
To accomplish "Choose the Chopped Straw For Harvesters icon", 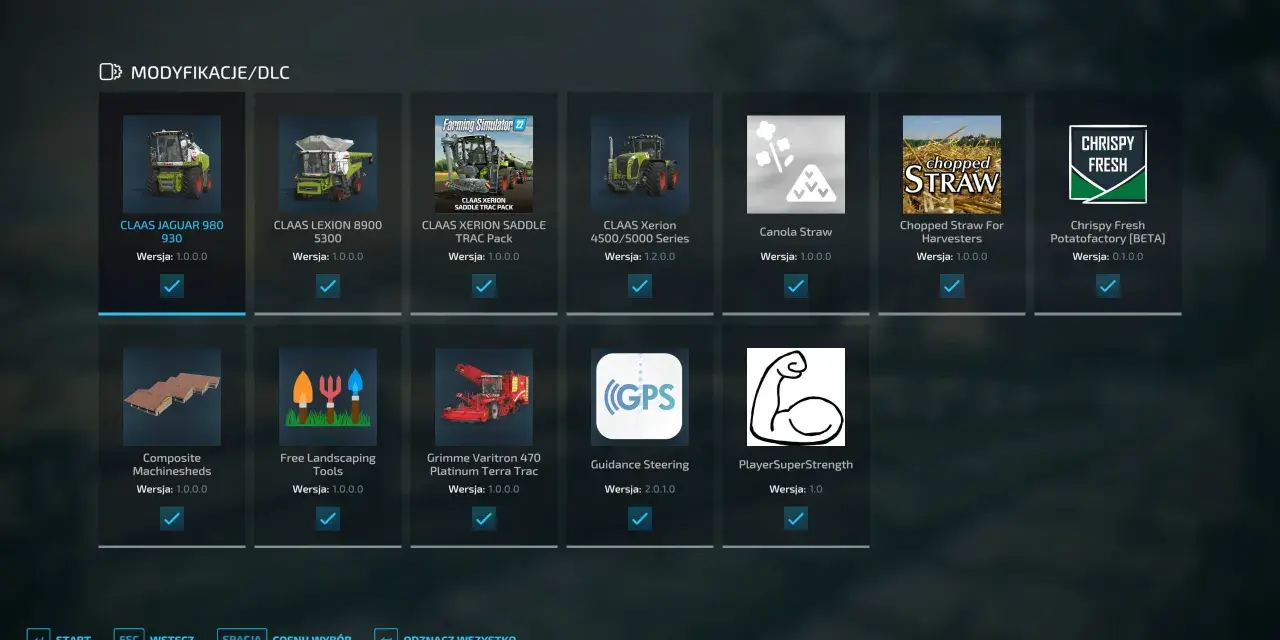I will pos(952,164).
